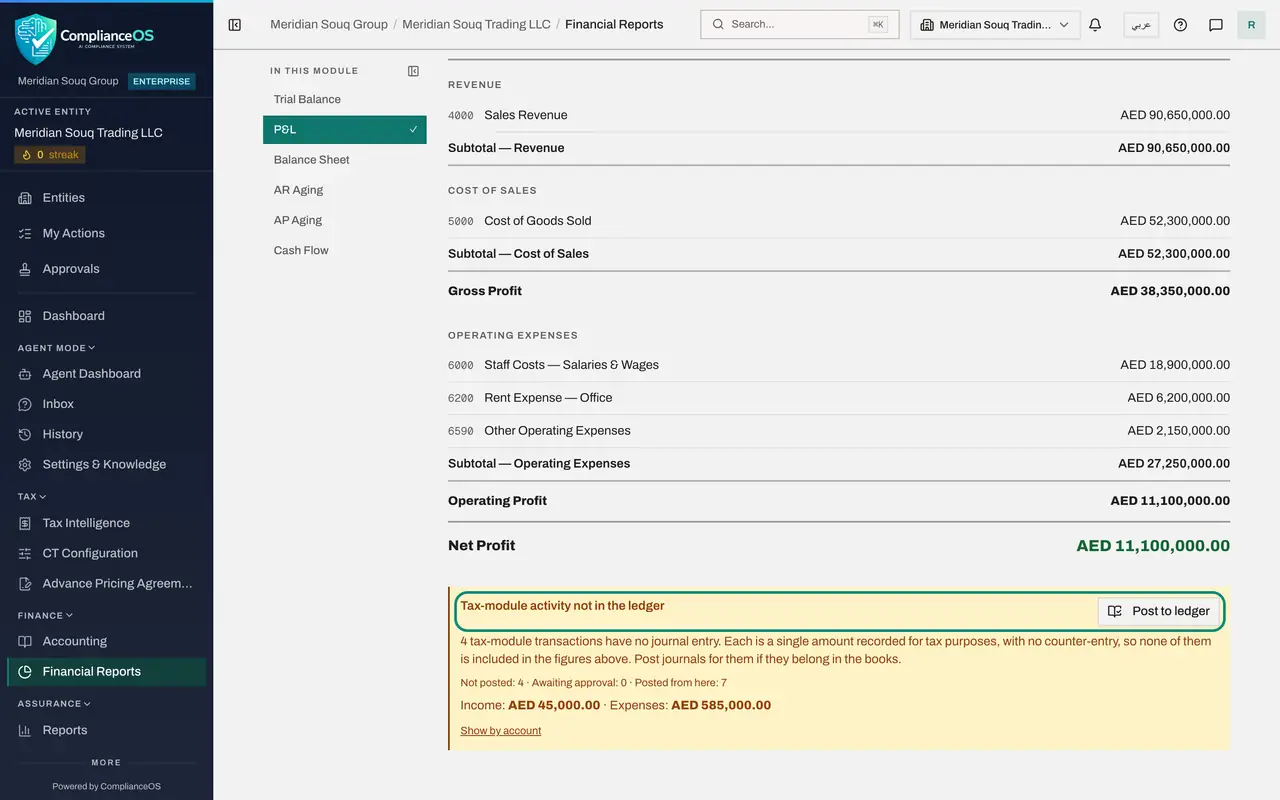The width and height of the screenshot is (1280, 800).
Task: Open the chat messages icon
Action: click(x=1216, y=25)
